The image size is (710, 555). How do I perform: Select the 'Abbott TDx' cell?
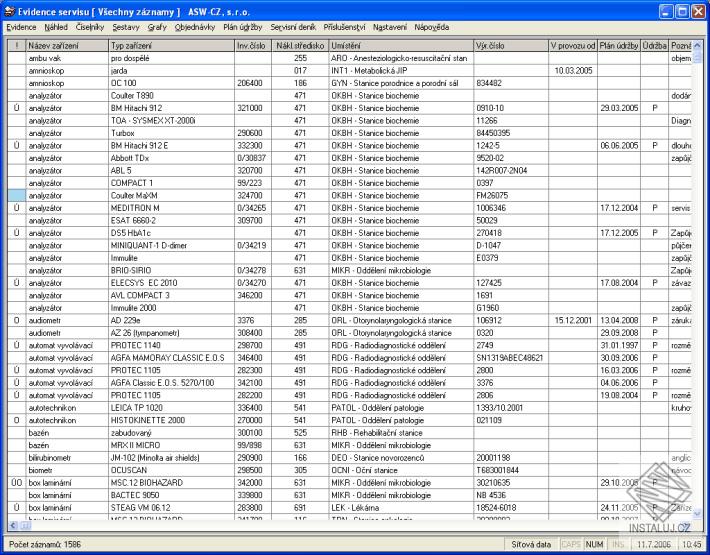click(172, 158)
